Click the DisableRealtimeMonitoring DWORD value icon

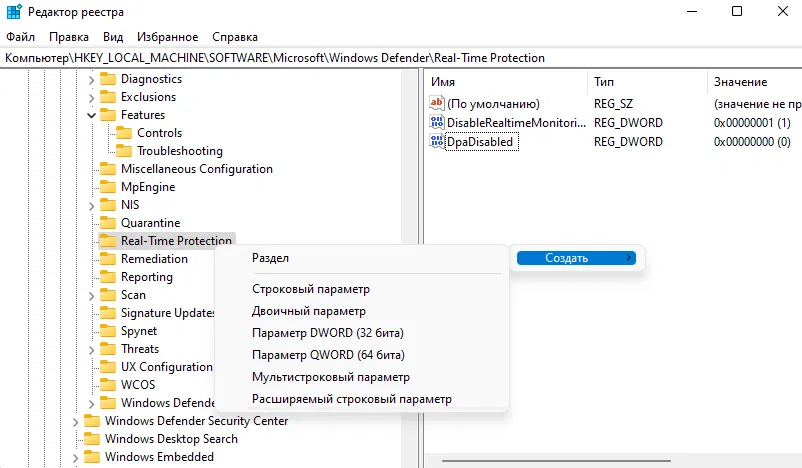pos(437,122)
